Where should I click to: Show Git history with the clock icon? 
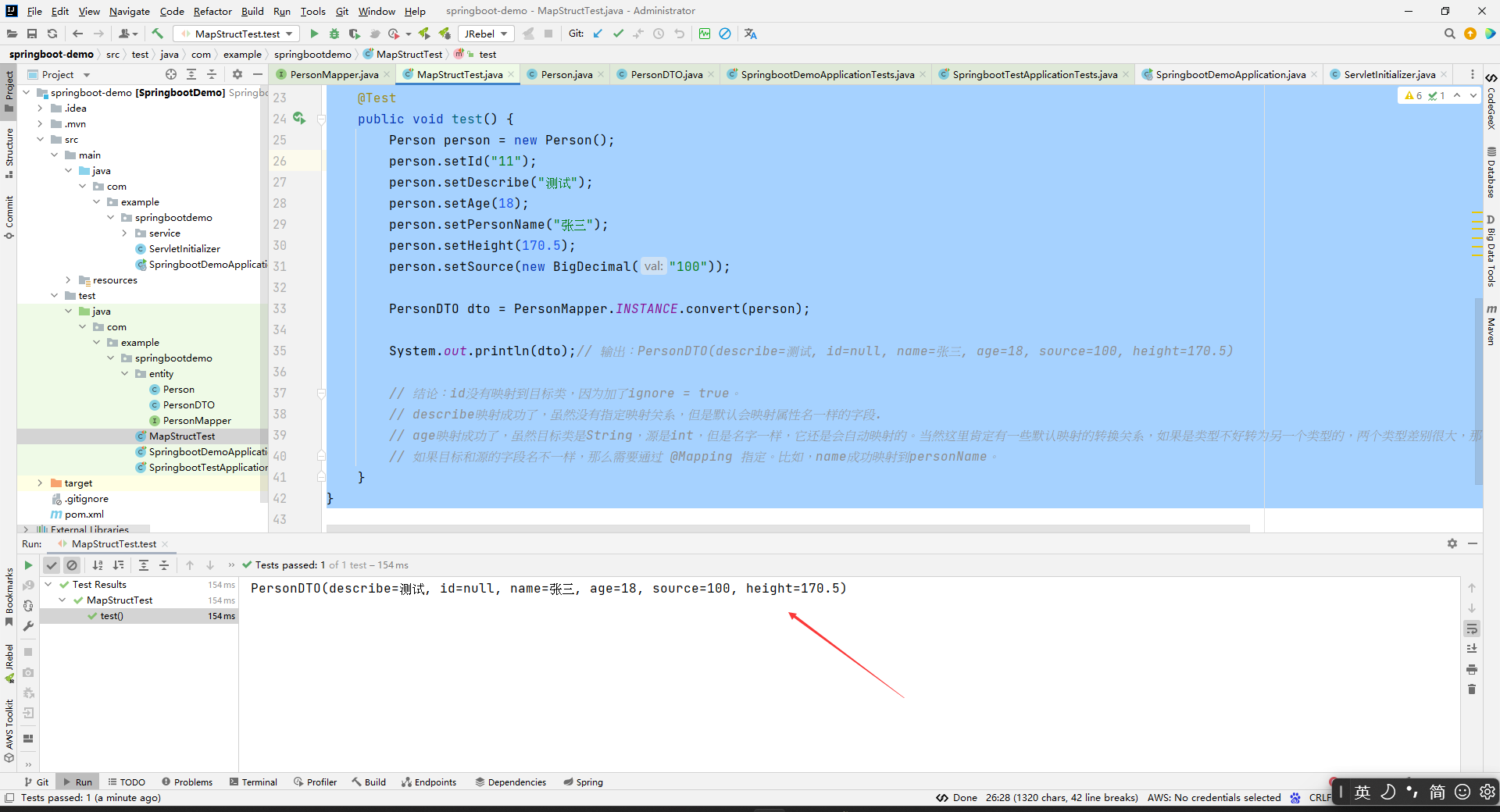659,34
